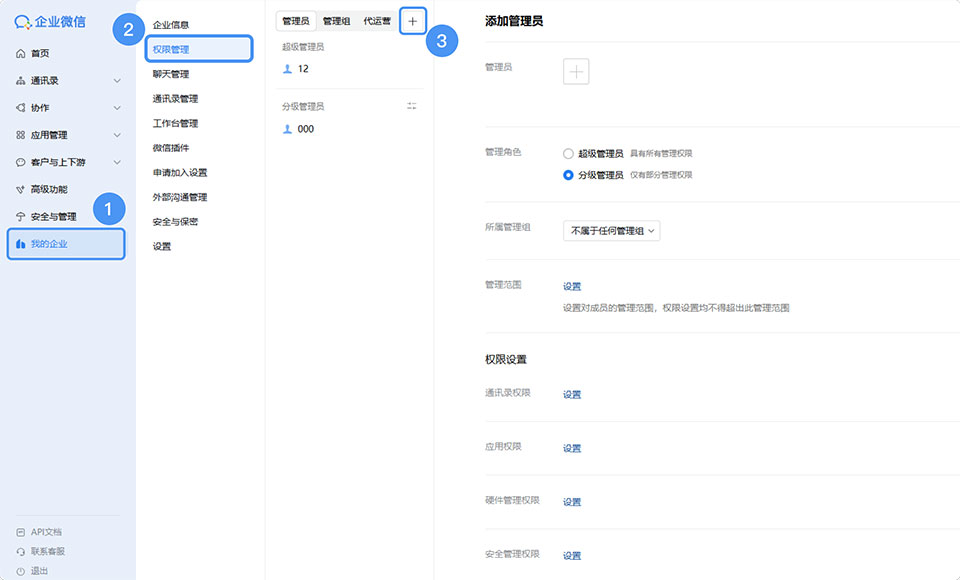
Task: Click the add 管理员 plus box
Action: click(x=576, y=71)
